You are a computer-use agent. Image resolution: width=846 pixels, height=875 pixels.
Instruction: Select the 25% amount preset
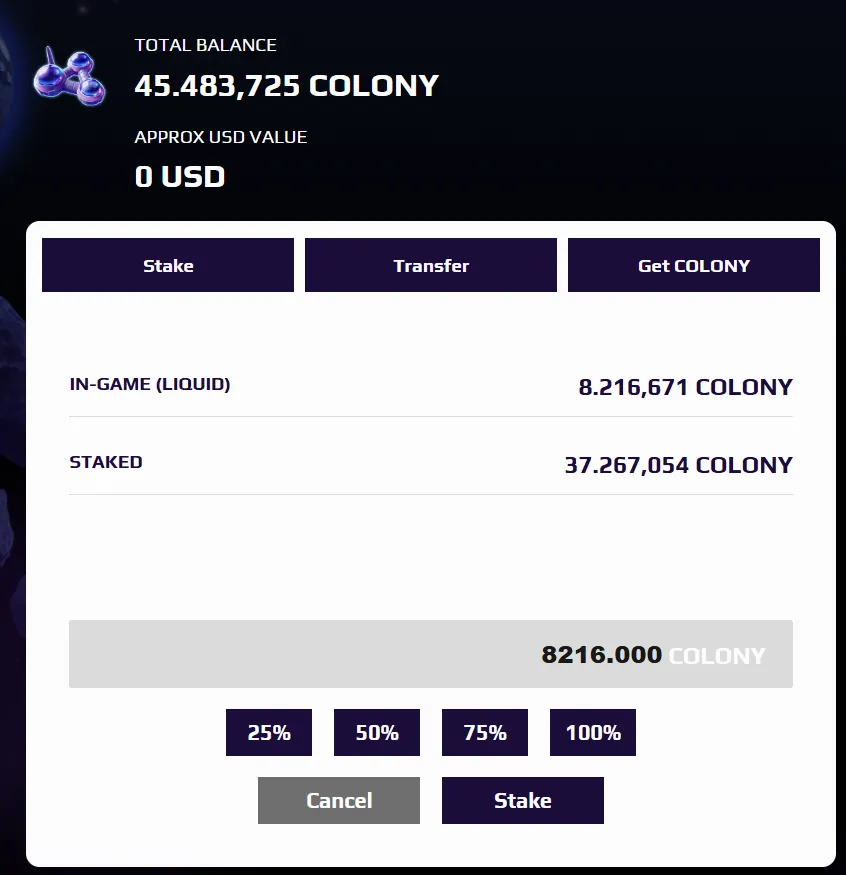coord(269,732)
